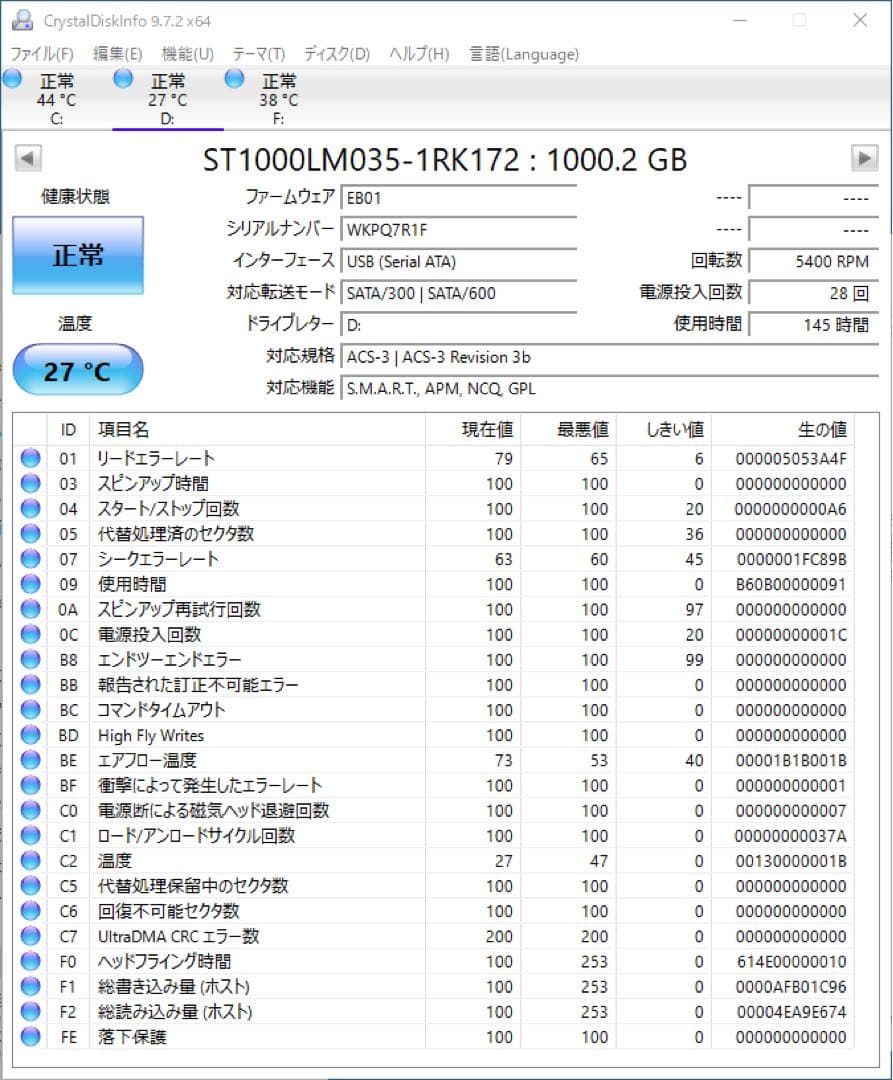
Task: Select the serial number WKPQ7R1F field
Action: [x=459, y=229]
